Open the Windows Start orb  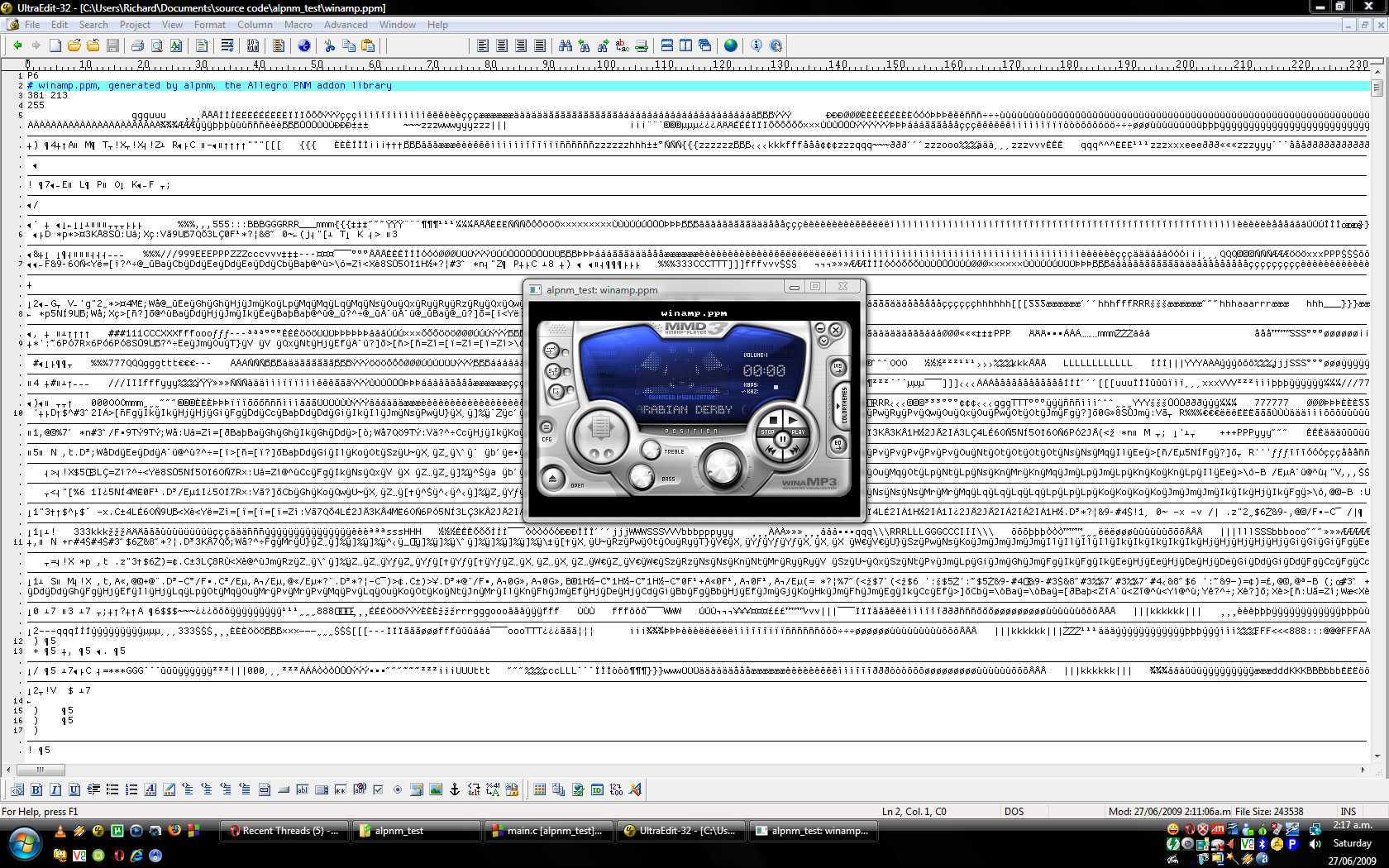tap(24, 844)
